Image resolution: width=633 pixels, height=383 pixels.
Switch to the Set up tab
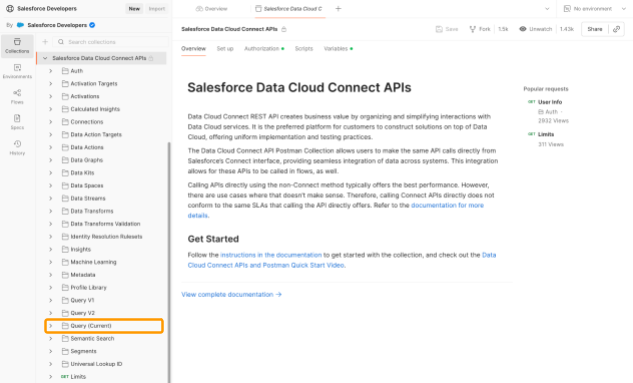tap(225, 48)
